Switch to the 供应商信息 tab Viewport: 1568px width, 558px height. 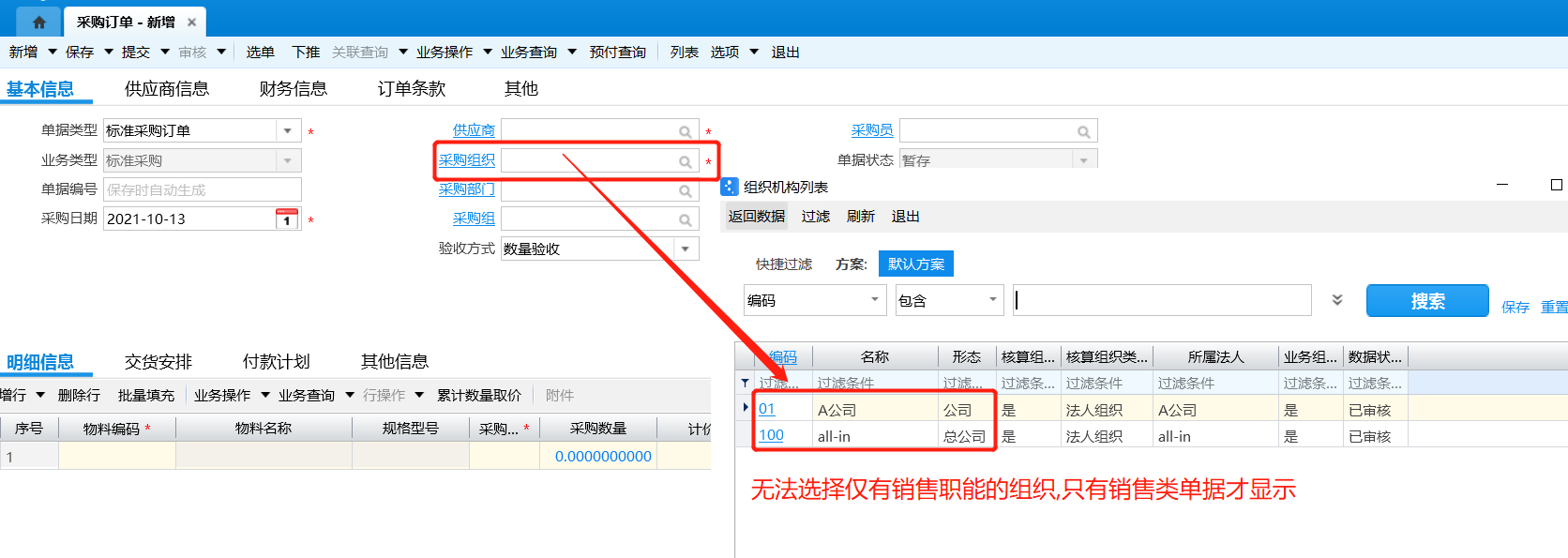coord(167,89)
